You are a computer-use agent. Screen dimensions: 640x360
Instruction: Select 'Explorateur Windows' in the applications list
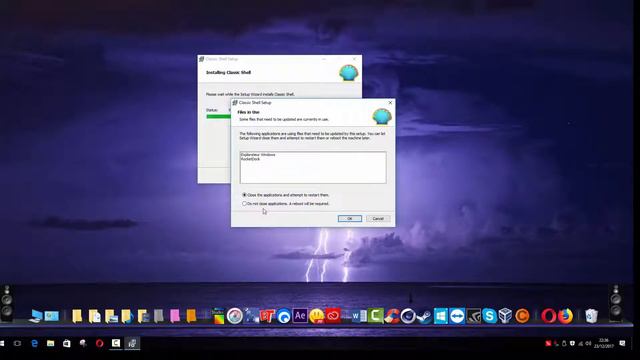[258, 155]
